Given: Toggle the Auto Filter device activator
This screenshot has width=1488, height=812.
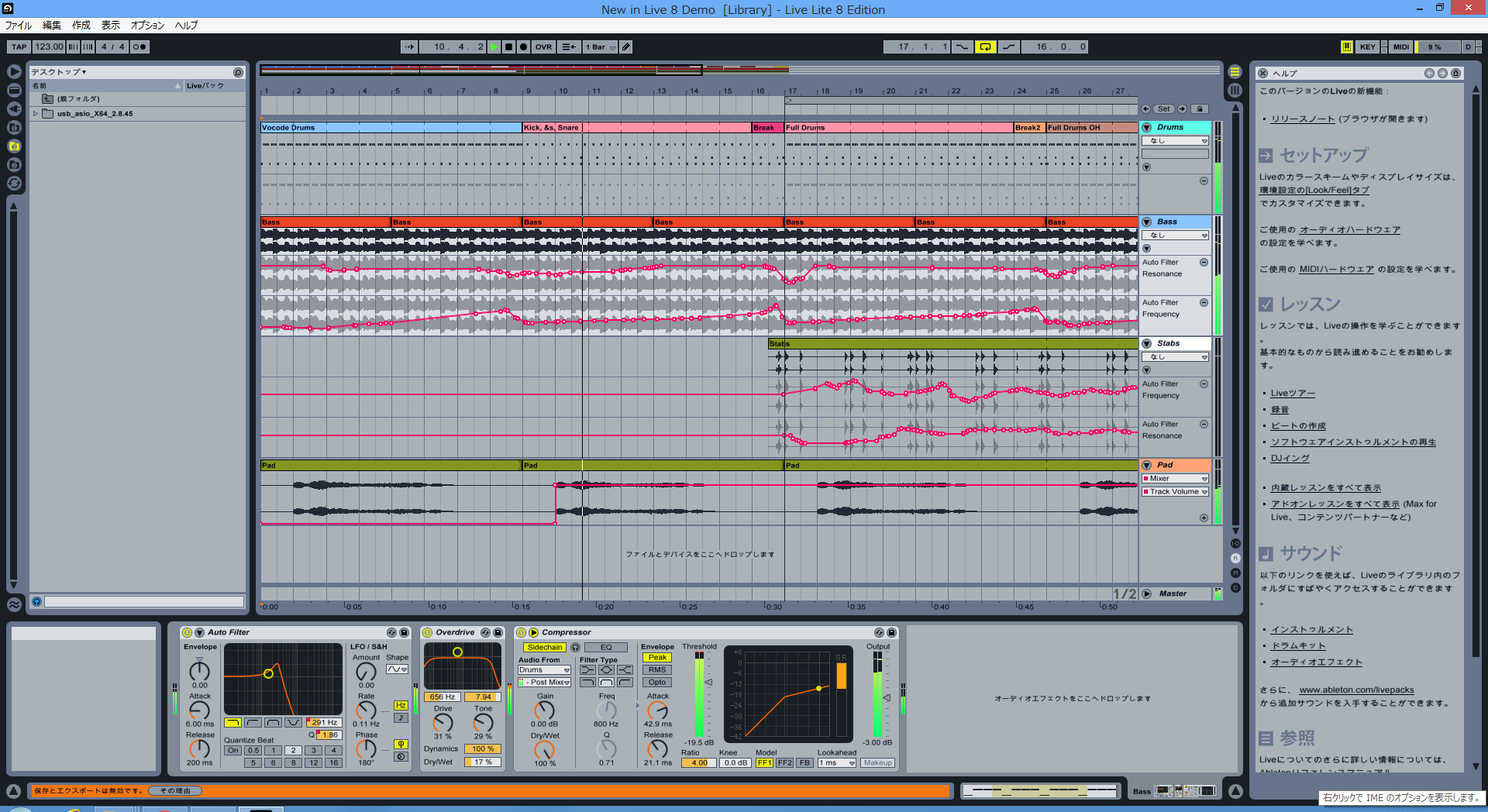Looking at the screenshot, I should click(187, 632).
